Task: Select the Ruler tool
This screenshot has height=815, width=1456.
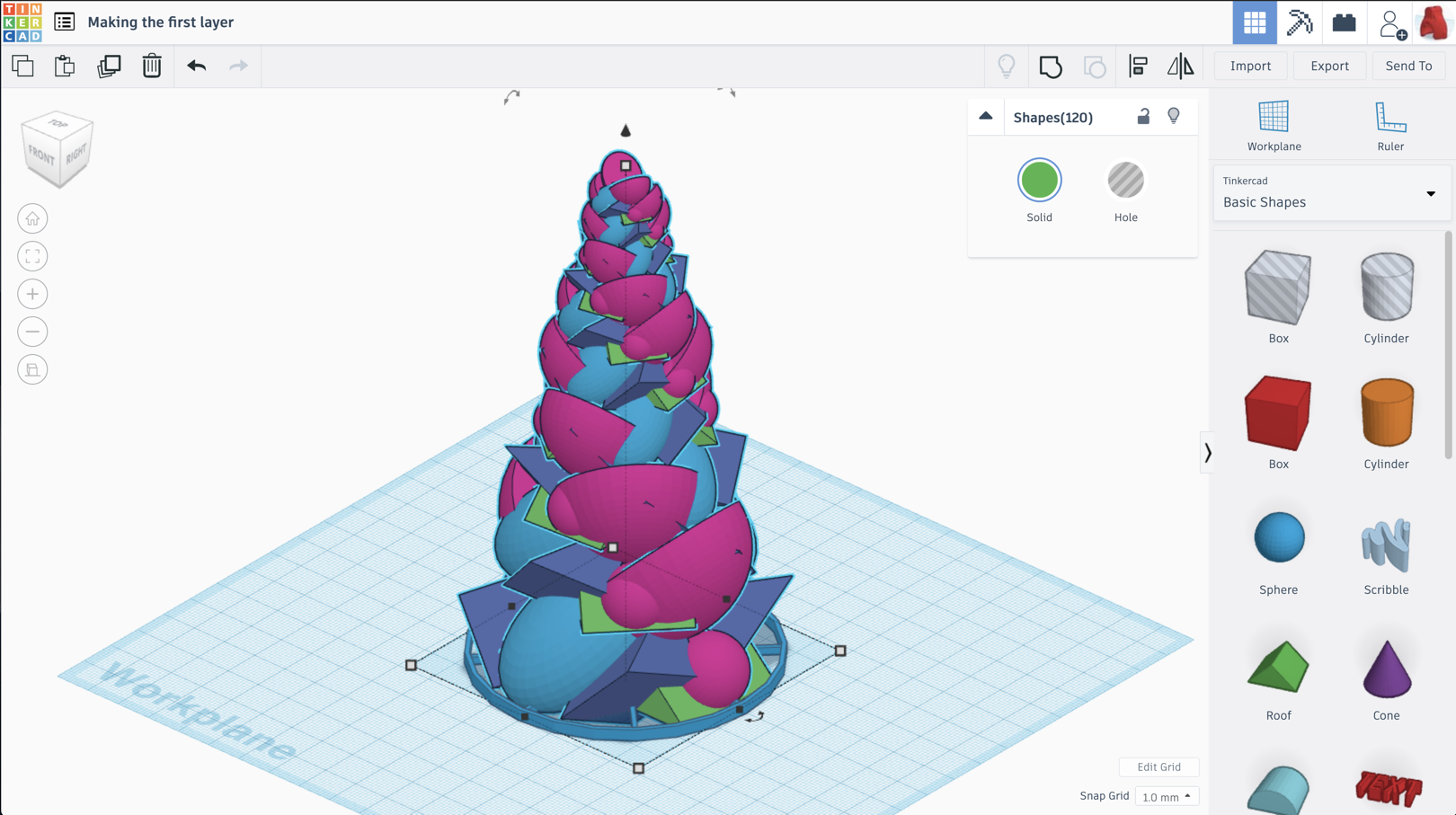Action: tap(1390, 126)
